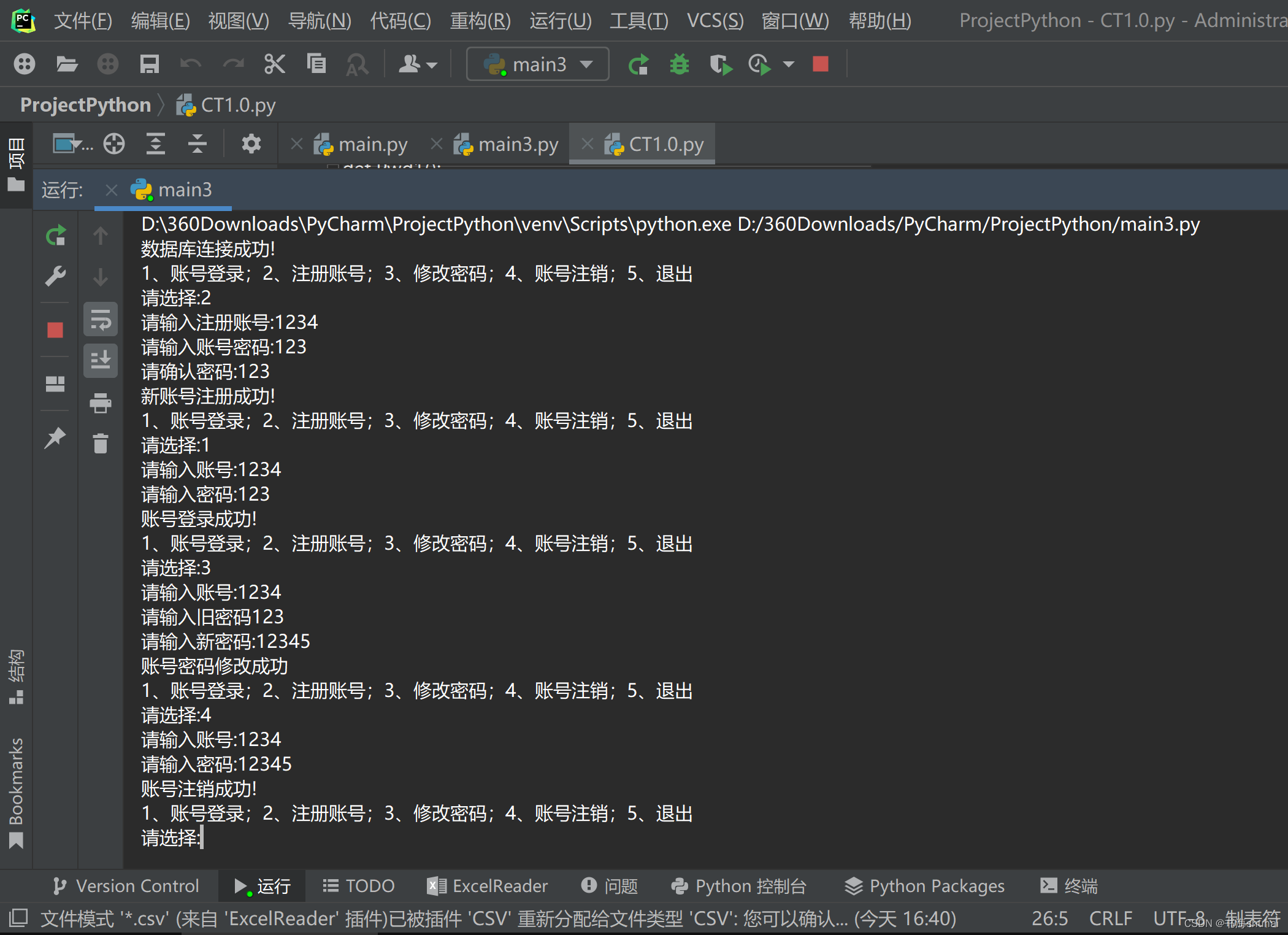The height and width of the screenshot is (935, 1288).
Task: Click the Clear All trash icon
Action: pyautogui.click(x=101, y=443)
